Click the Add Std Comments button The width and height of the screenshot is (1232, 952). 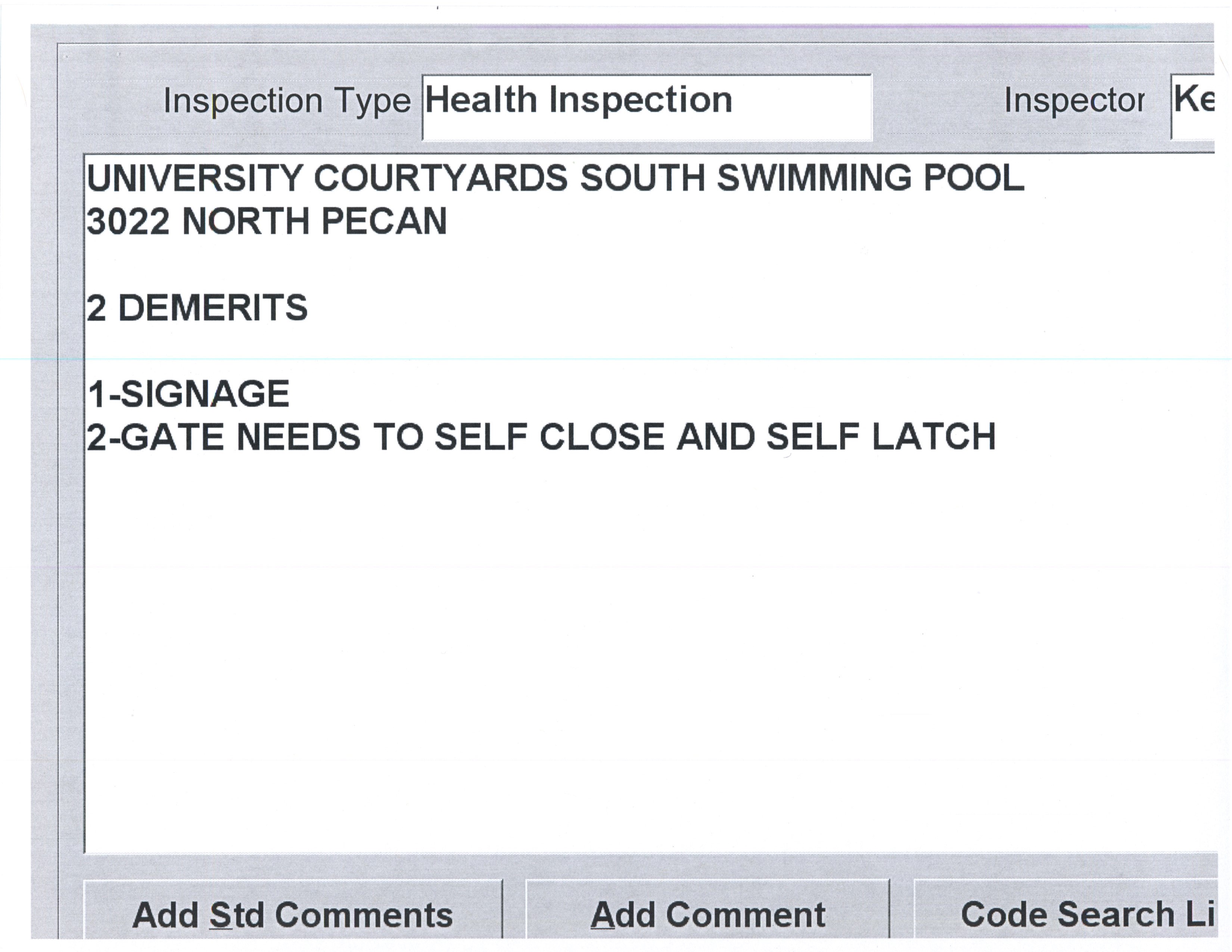(x=292, y=914)
